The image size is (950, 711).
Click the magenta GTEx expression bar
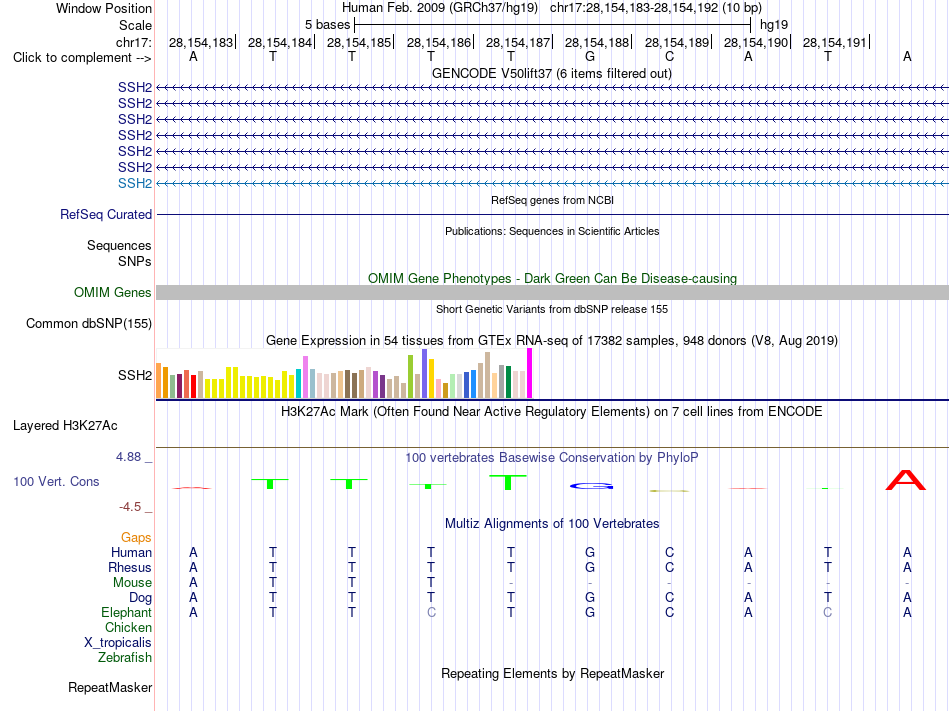point(530,373)
